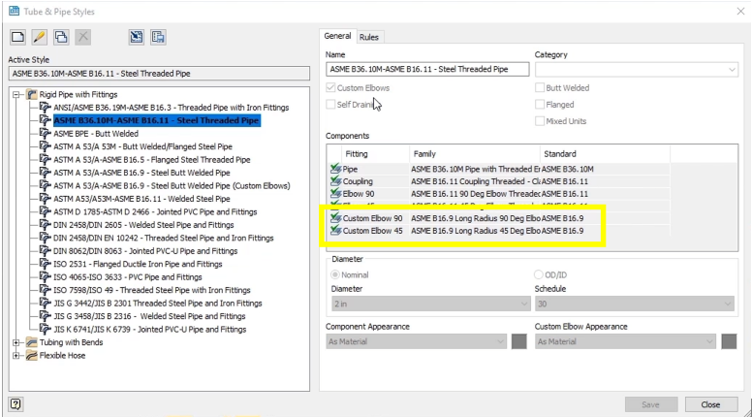Click the ASME B16.9 Long Radius 90 Deg cell

tap(475, 218)
